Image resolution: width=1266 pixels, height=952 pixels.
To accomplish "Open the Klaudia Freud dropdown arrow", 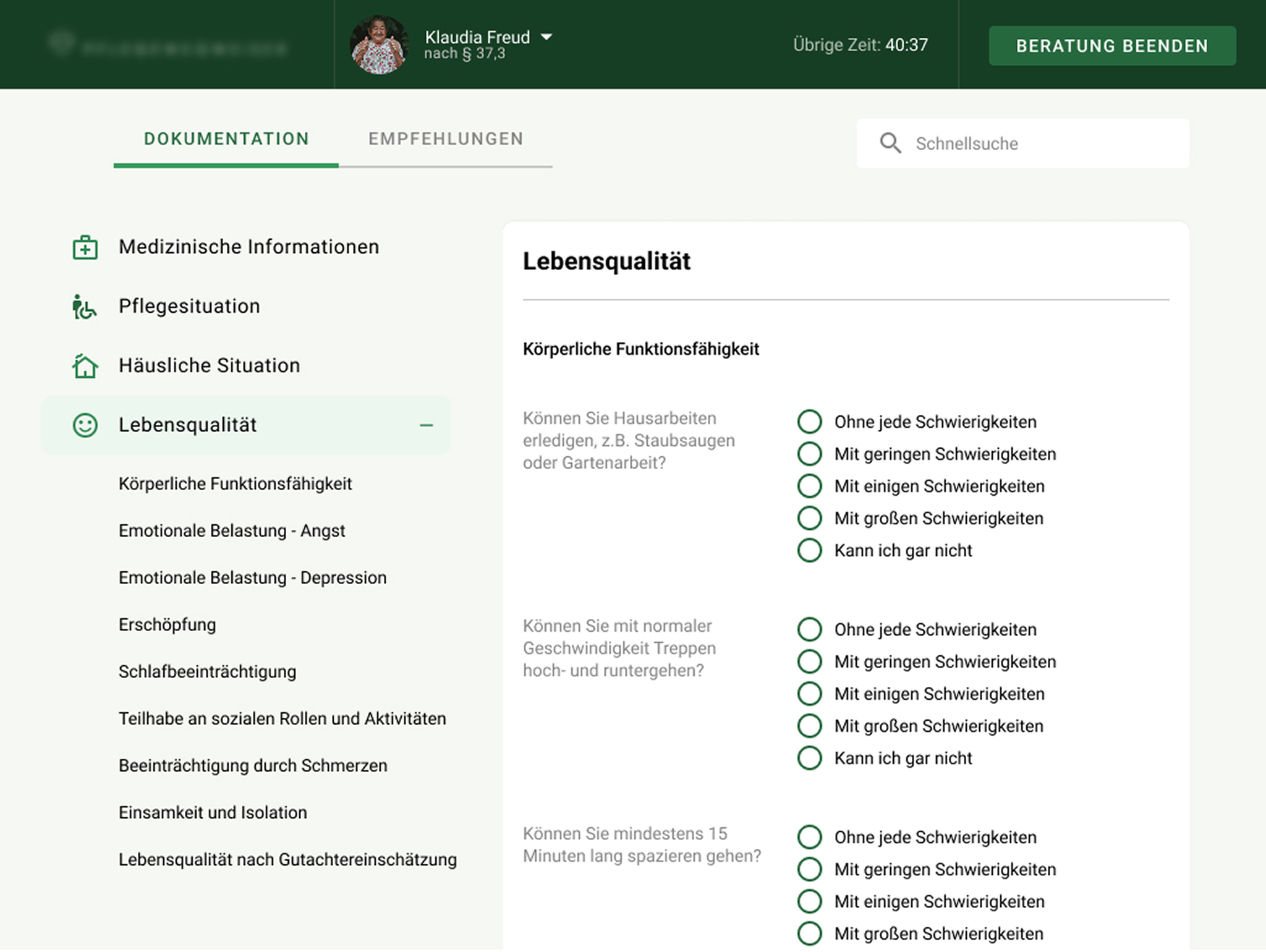I will (546, 37).
